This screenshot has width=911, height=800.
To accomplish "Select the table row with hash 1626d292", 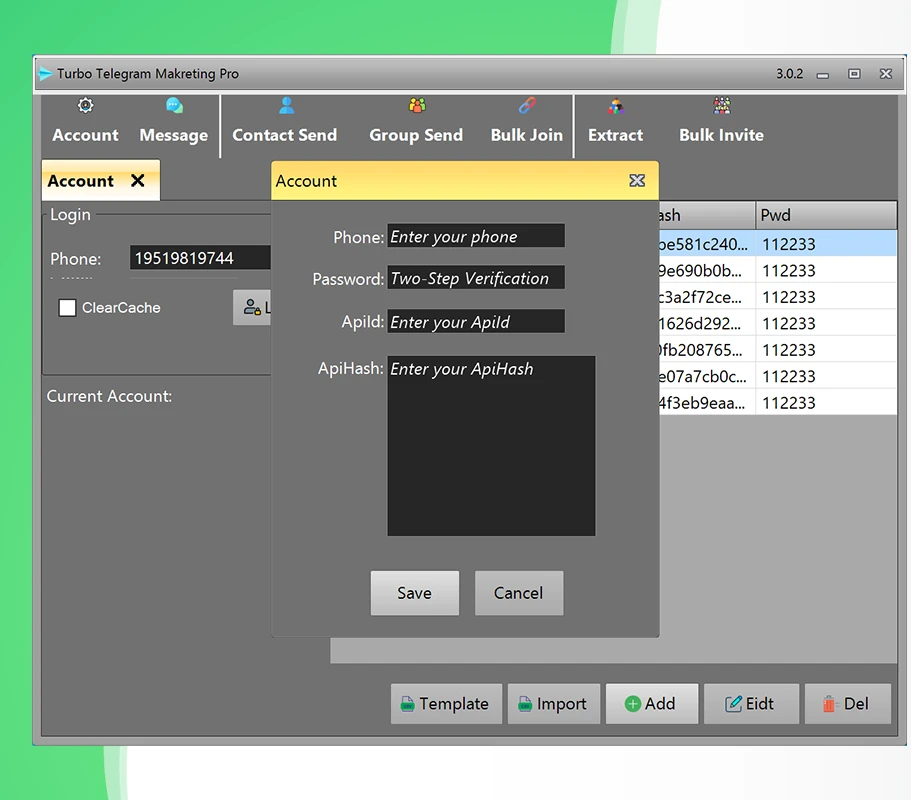I will [777, 323].
